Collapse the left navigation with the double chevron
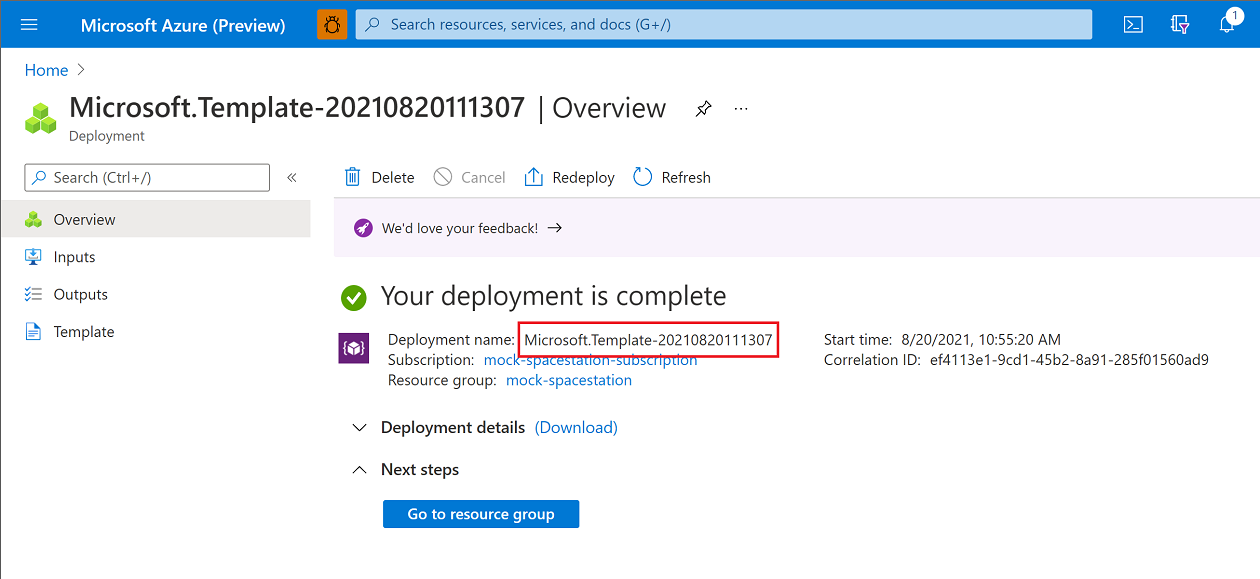This screenshot has width=1260, height=579. coord(292,177)
